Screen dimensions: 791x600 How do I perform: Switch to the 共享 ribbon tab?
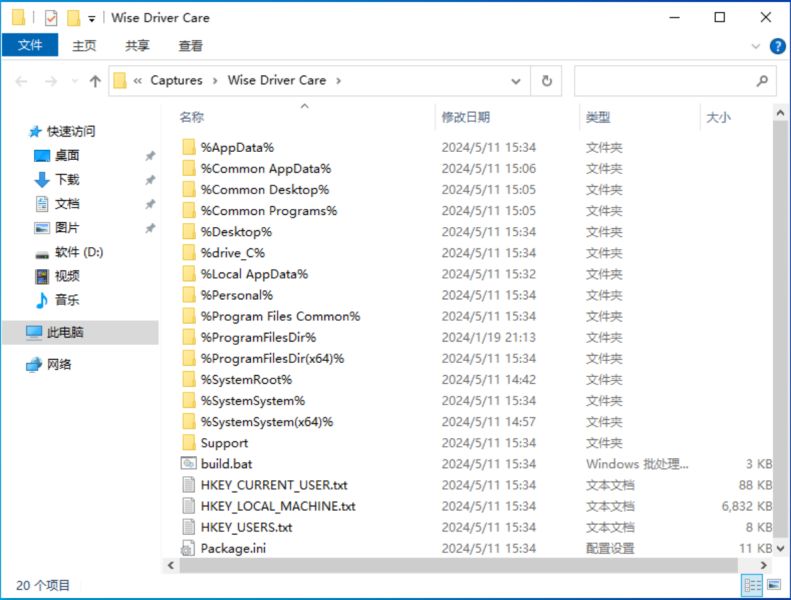[137, 46]
